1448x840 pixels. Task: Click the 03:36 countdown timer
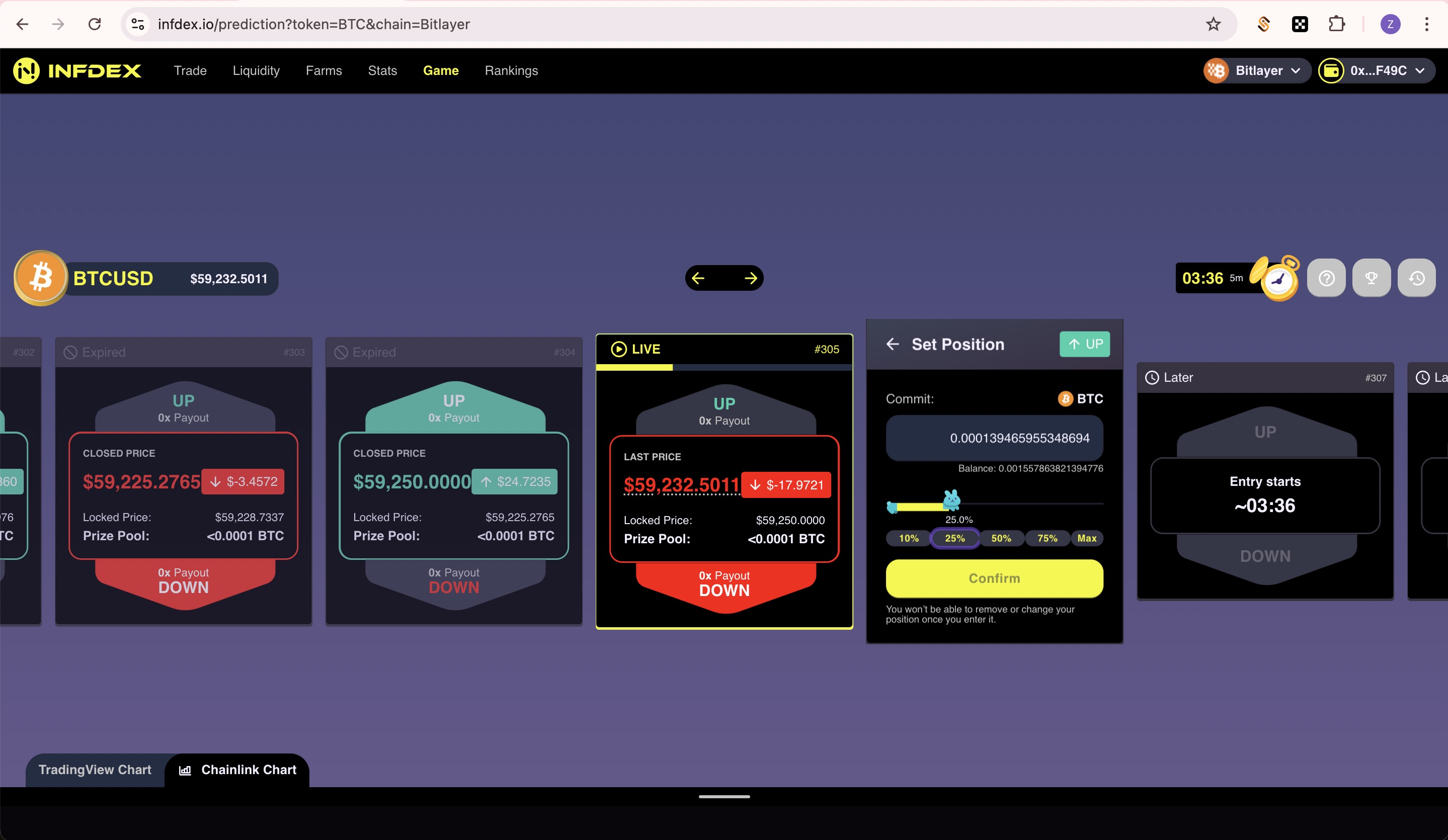[1202, 279]
